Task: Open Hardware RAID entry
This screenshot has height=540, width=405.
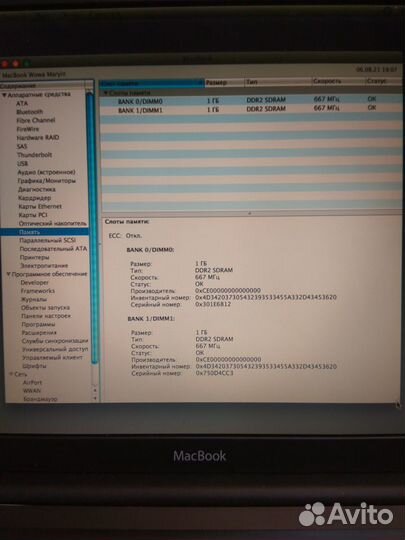Action: tap(38, 137)
